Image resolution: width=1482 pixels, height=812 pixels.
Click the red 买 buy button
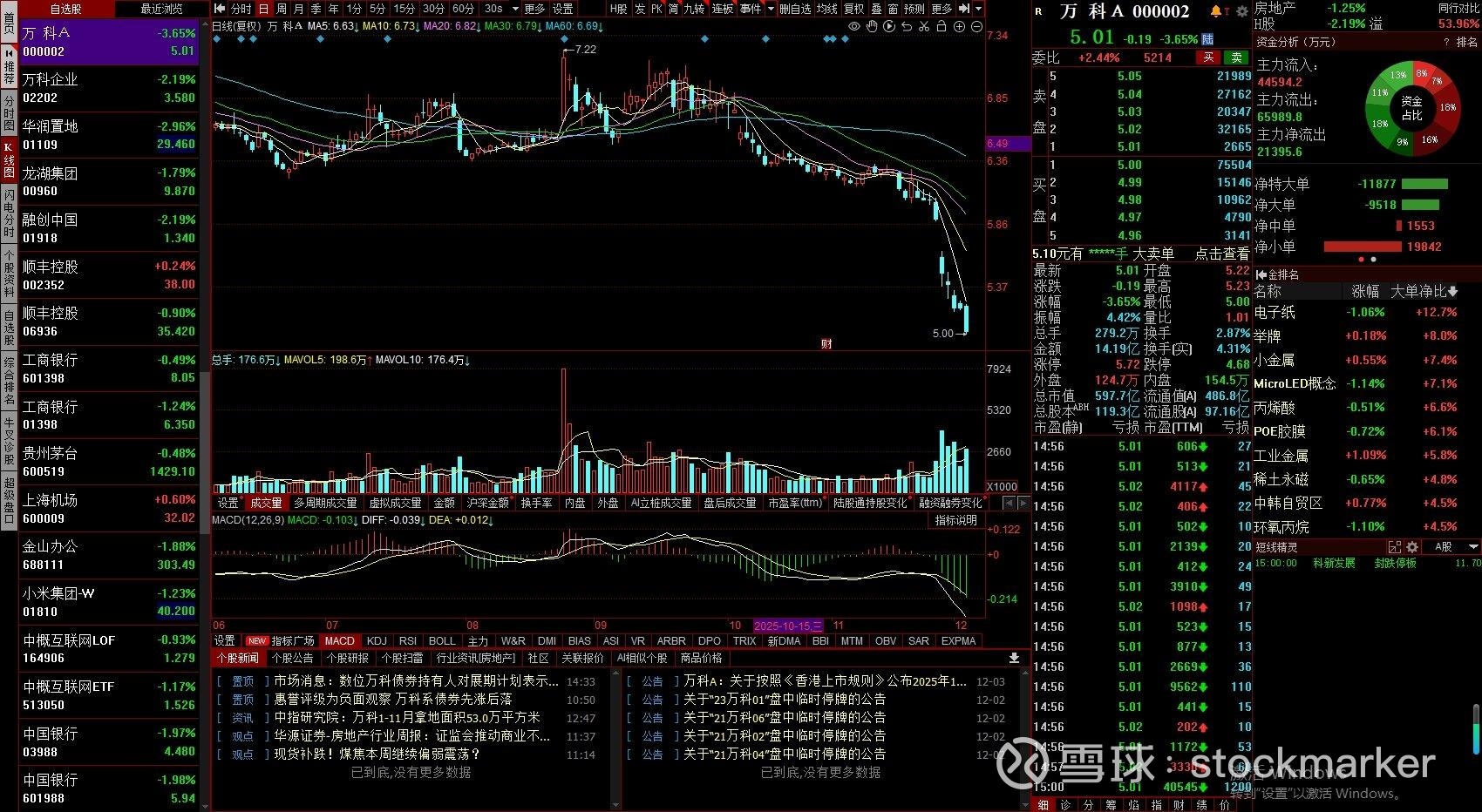point(1208,58)
